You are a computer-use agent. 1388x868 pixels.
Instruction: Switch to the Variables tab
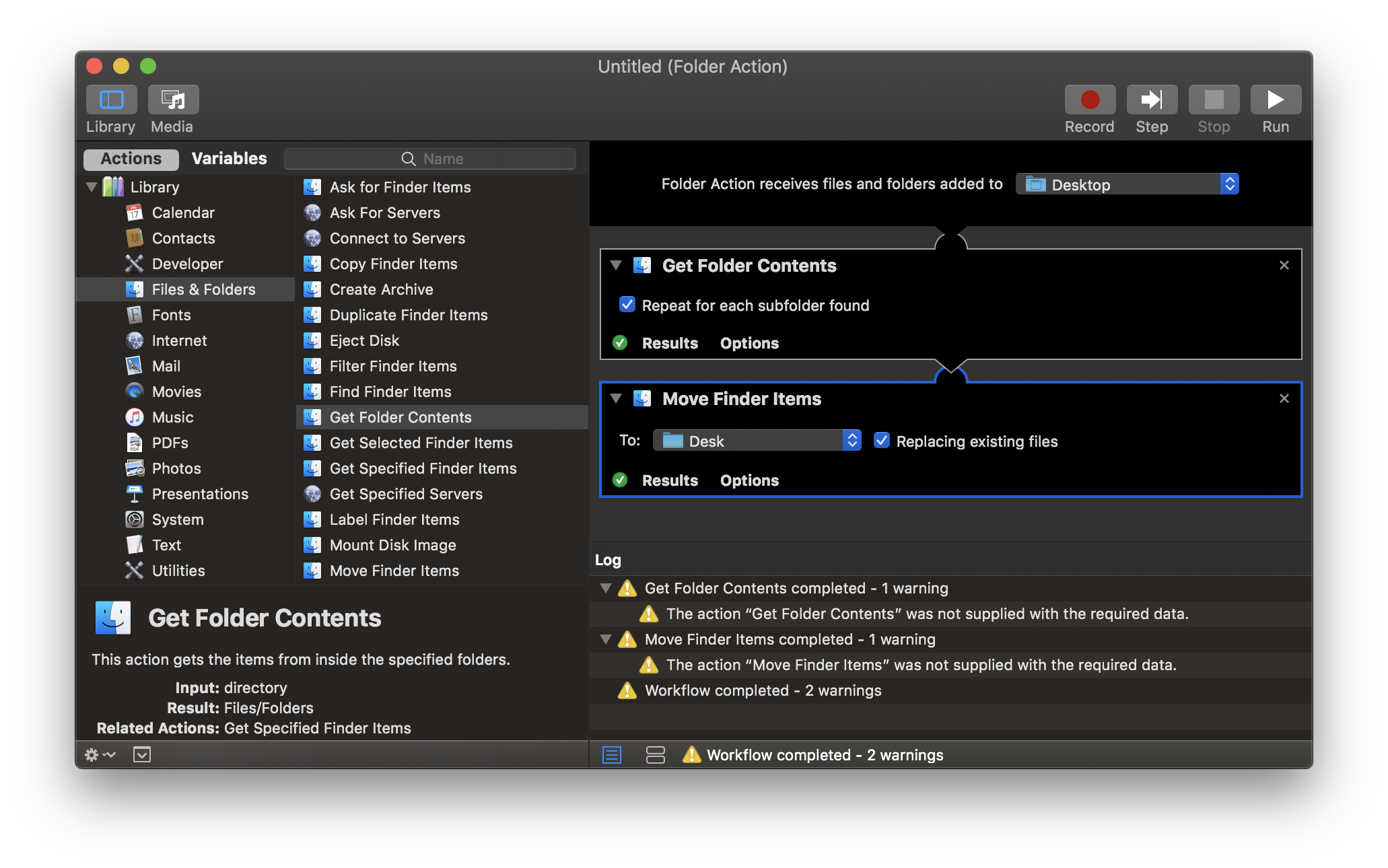(x=229, y=159)
